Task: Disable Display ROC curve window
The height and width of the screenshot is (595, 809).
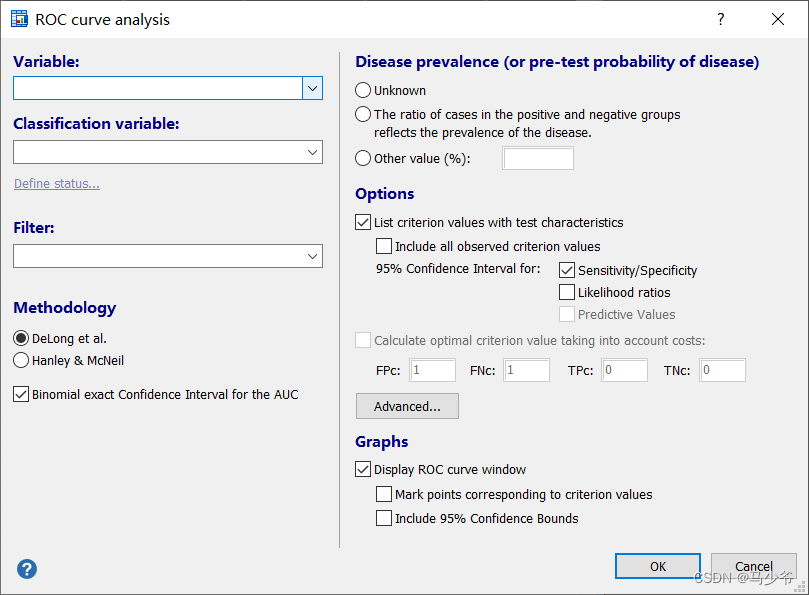Action: (x=364, y=469)
